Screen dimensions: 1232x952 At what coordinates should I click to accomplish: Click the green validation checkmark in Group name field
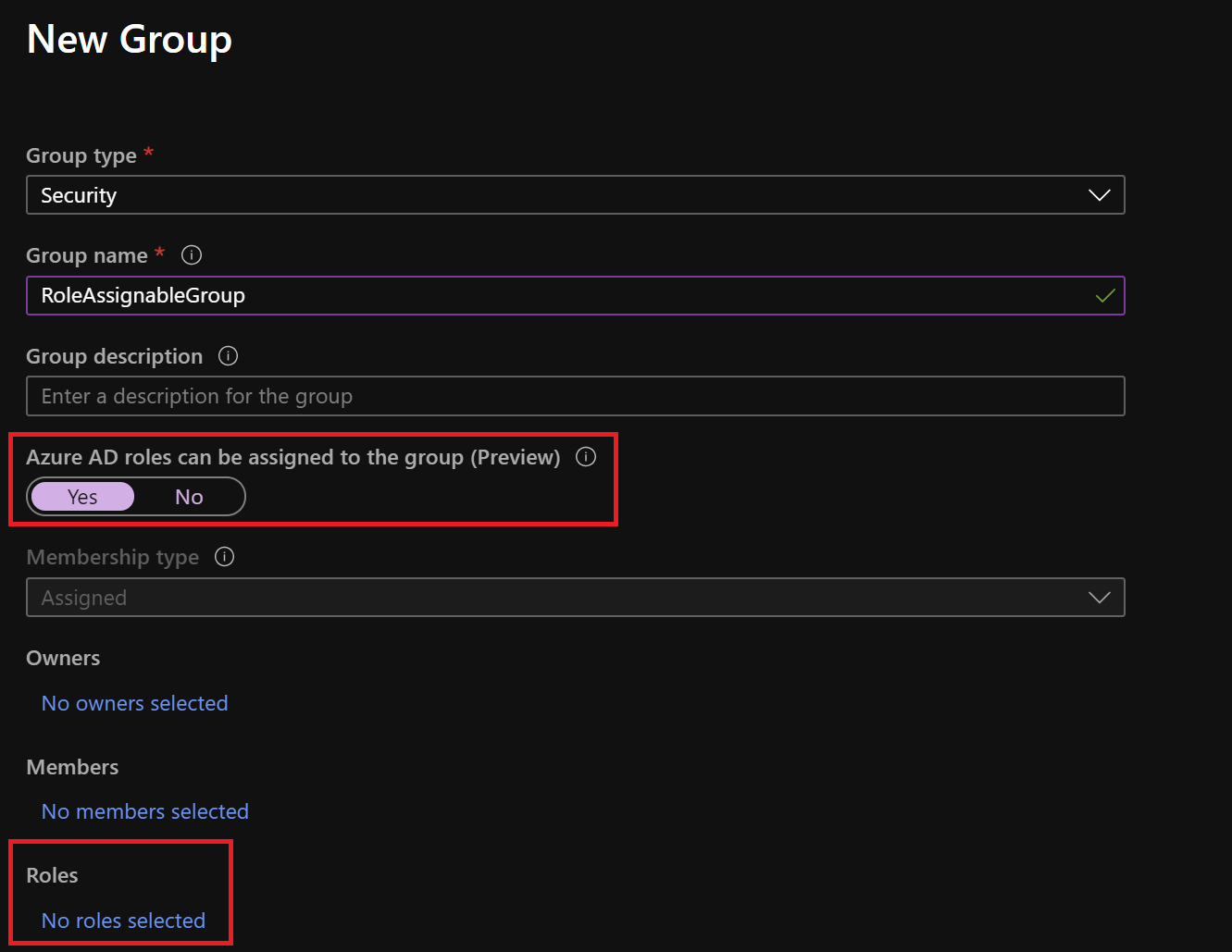pyautogui.click(x=1104, y=296)
